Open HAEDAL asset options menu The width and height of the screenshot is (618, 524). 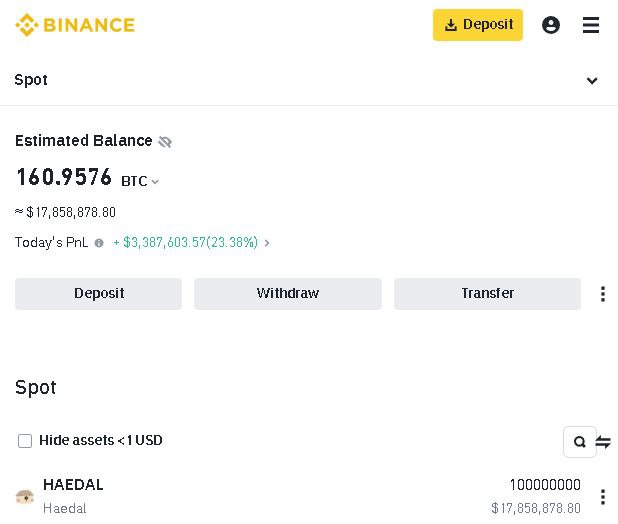[603, 497]
